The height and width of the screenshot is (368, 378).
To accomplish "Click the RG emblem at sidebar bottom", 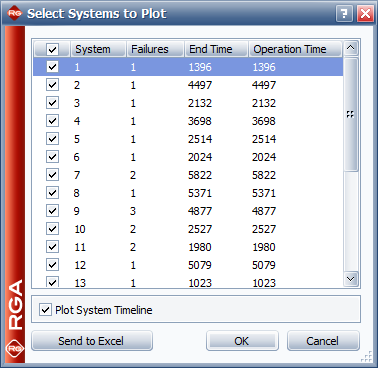I will coord(15,349).
